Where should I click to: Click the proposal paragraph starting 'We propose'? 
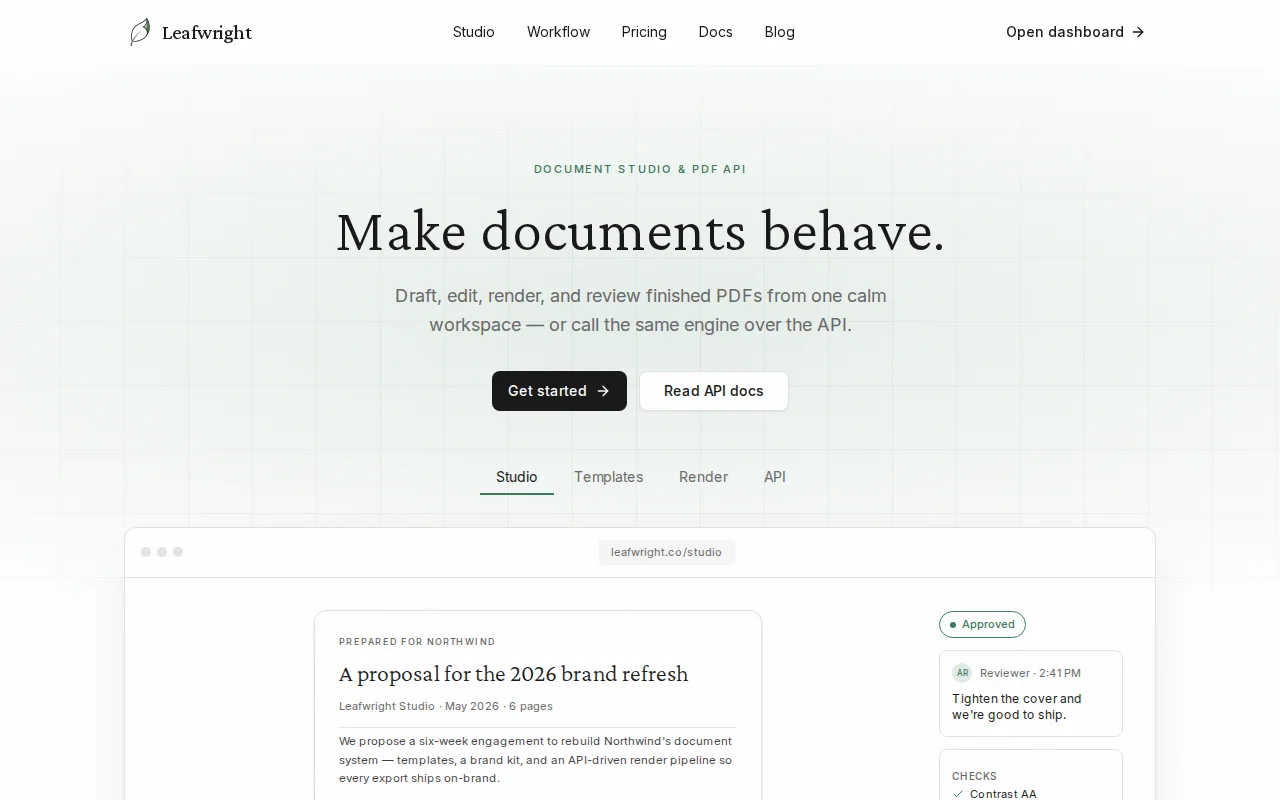click(536, 760)
